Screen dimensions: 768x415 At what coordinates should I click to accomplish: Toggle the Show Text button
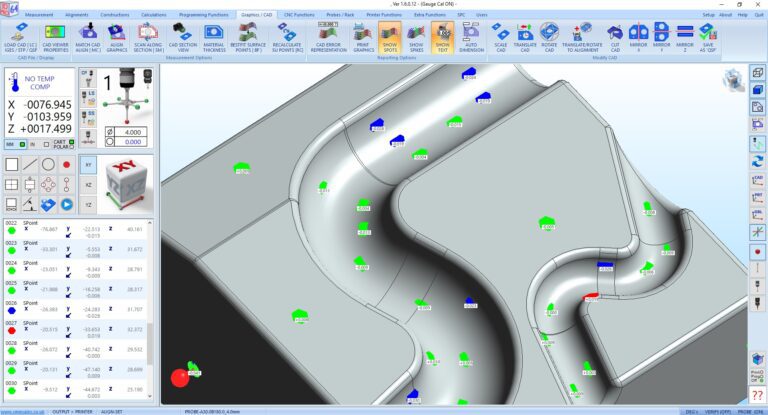pos(442,38)
